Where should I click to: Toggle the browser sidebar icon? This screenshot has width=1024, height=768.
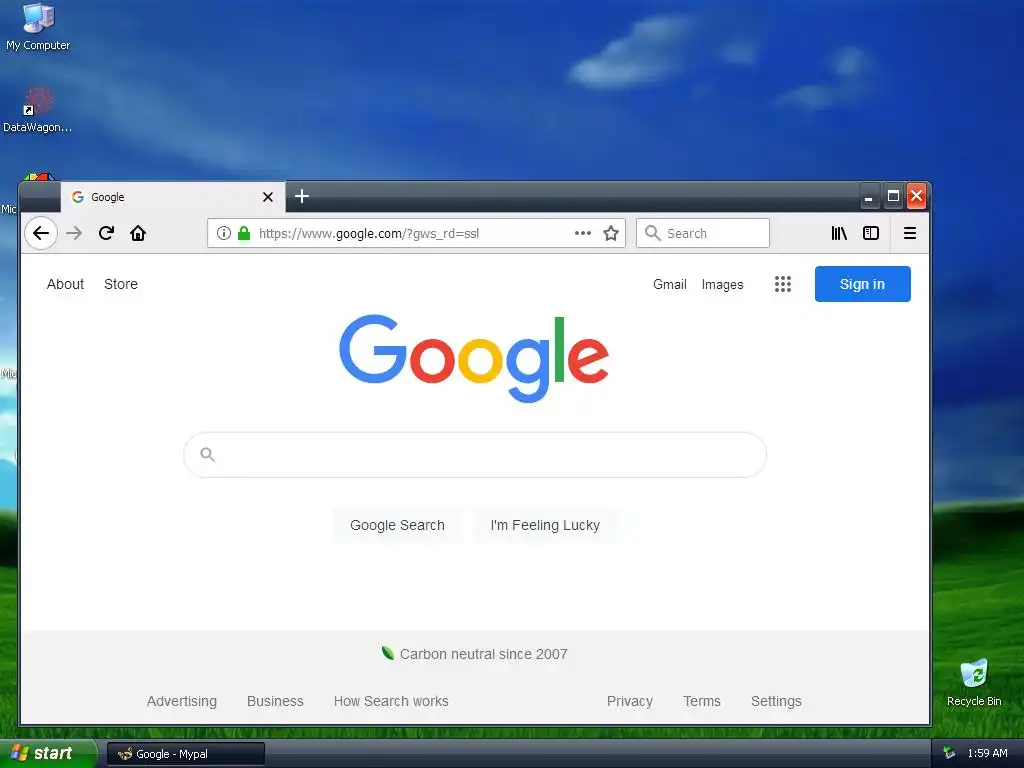(871, 233)
